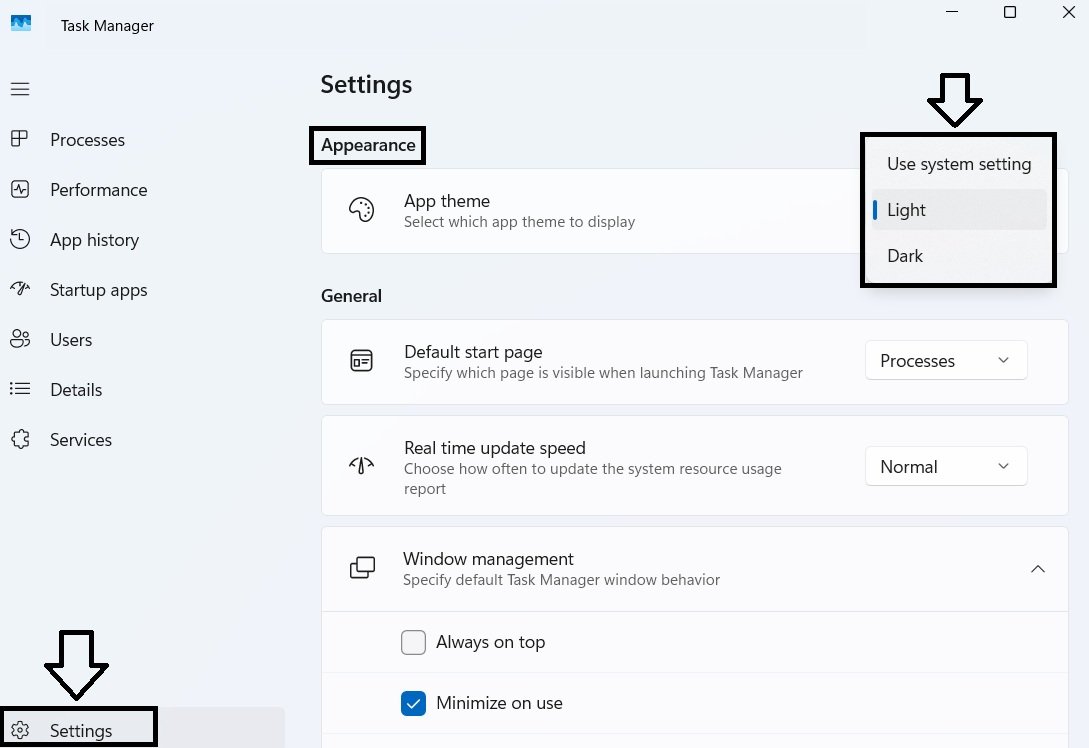1089x748 pixels.
Task: Maximize the Task Manager window
Action: (1010, 12)
